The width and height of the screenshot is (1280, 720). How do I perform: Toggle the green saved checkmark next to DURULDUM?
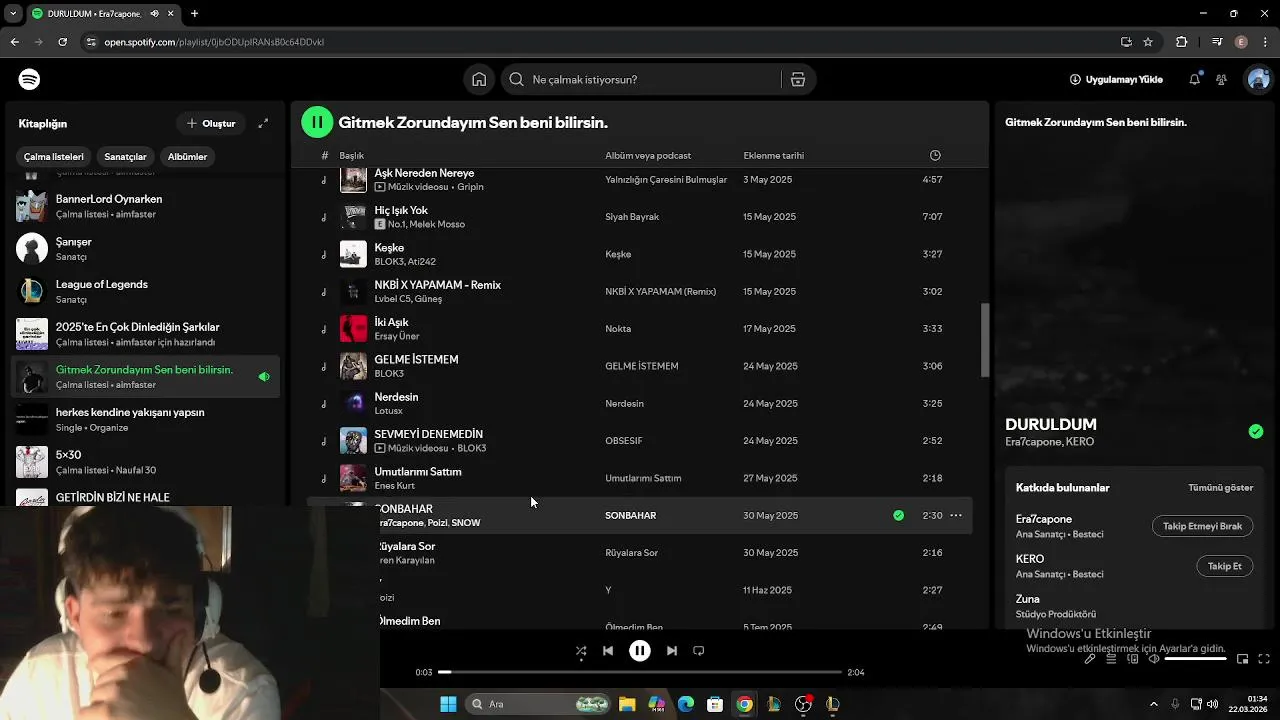(1256, 431)
